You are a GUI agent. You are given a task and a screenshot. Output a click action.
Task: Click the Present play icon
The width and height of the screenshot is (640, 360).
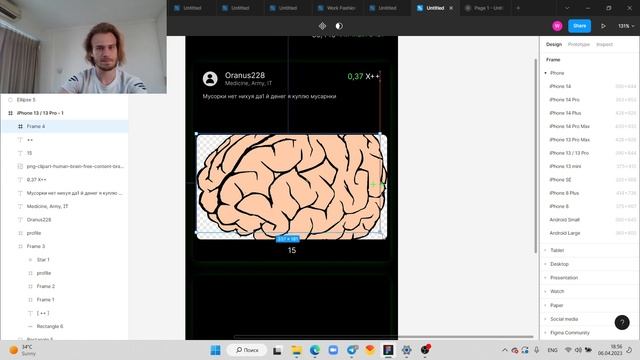pyautogui.click(x=603, y=26)
